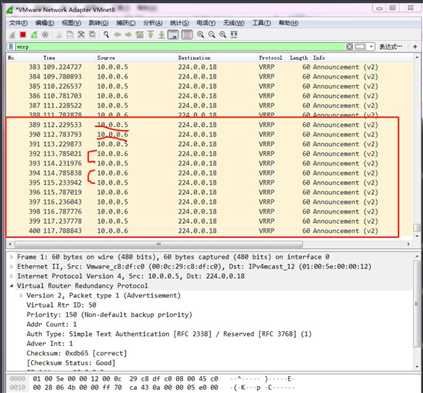Start a new capture with the shark fin icon
The width and height of the screenshot is (423, 393).
click(12, 35)
